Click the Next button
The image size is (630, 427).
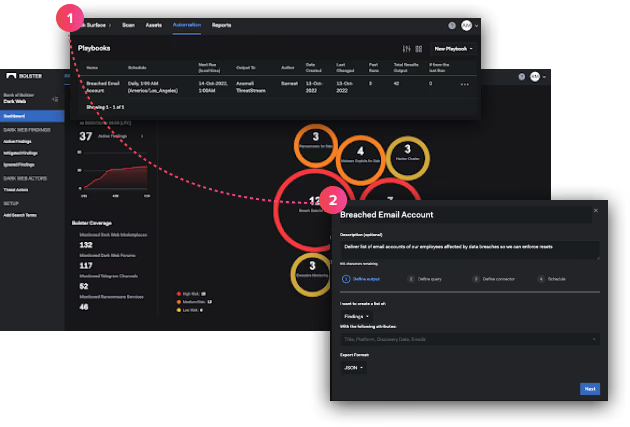[x=590, y=389]
